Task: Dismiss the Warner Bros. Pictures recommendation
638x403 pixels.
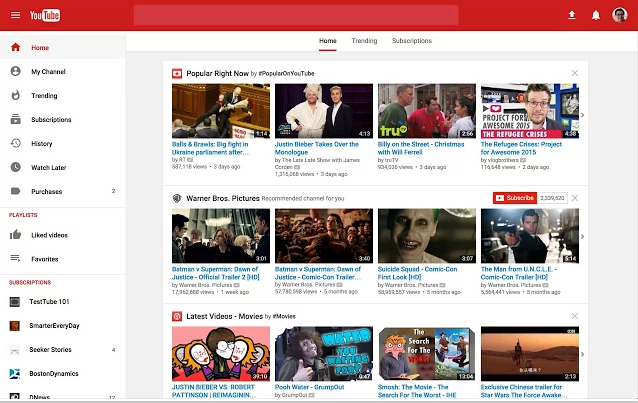Action: [575, 198]
